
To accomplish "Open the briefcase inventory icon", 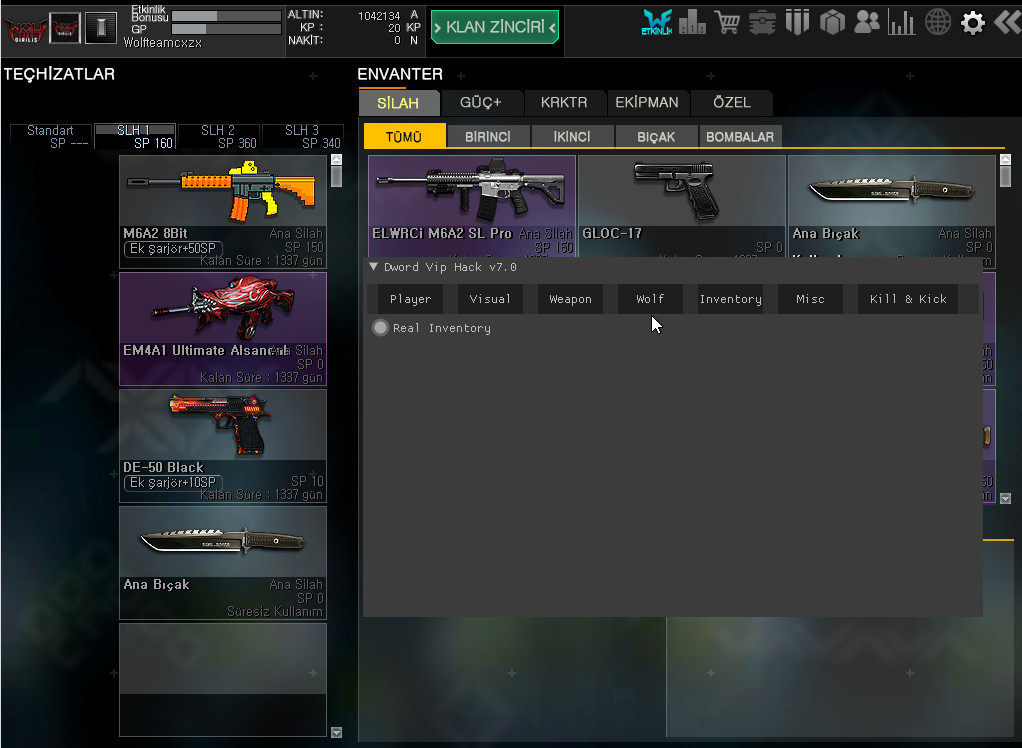I will tap(762, 23).
